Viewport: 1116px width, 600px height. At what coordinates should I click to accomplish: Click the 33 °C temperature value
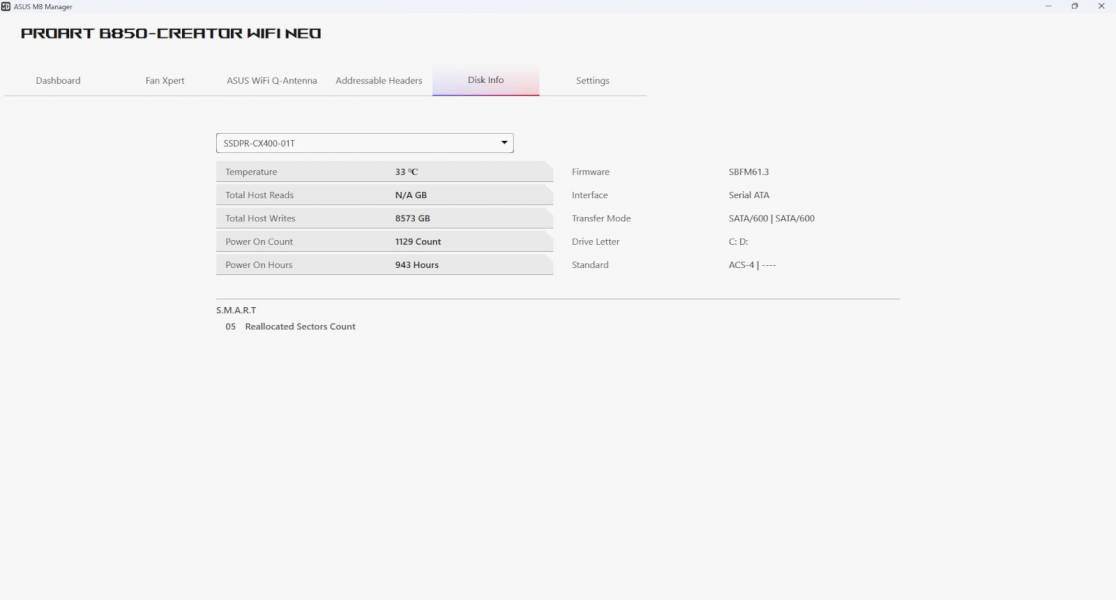click(x=406, y=172)
